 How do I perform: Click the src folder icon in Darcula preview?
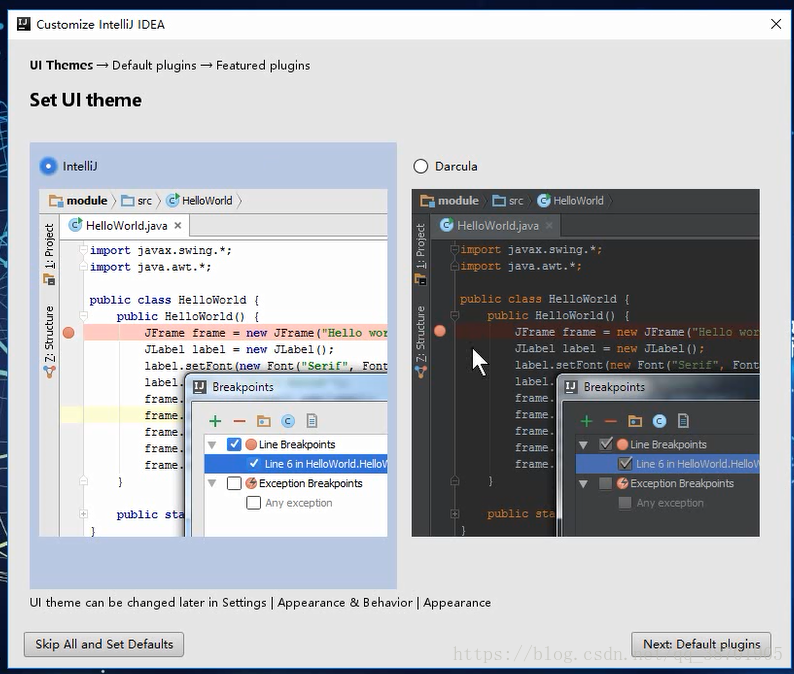(x=499, y=201)
